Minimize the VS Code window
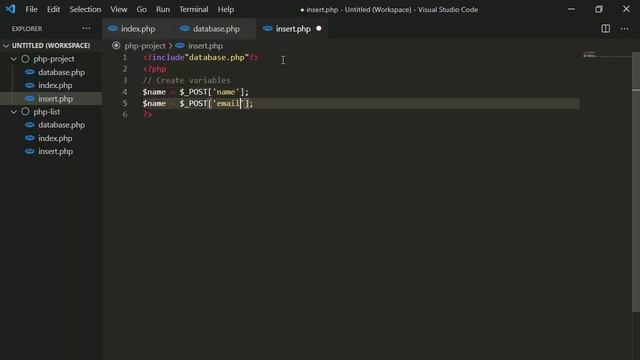This screenshot has height=360, width=640. click(571, 9)
